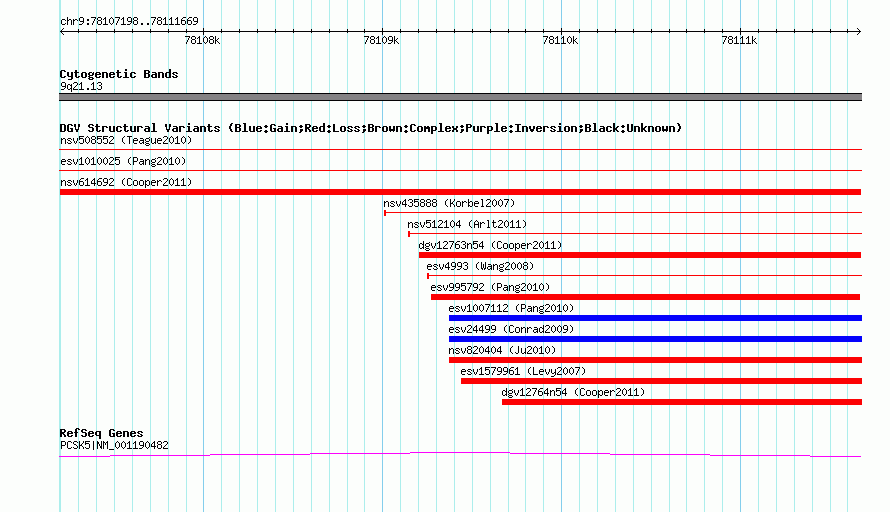
Task: Select variant label nsv435888 (Korbel2007)
Action: 449,203
